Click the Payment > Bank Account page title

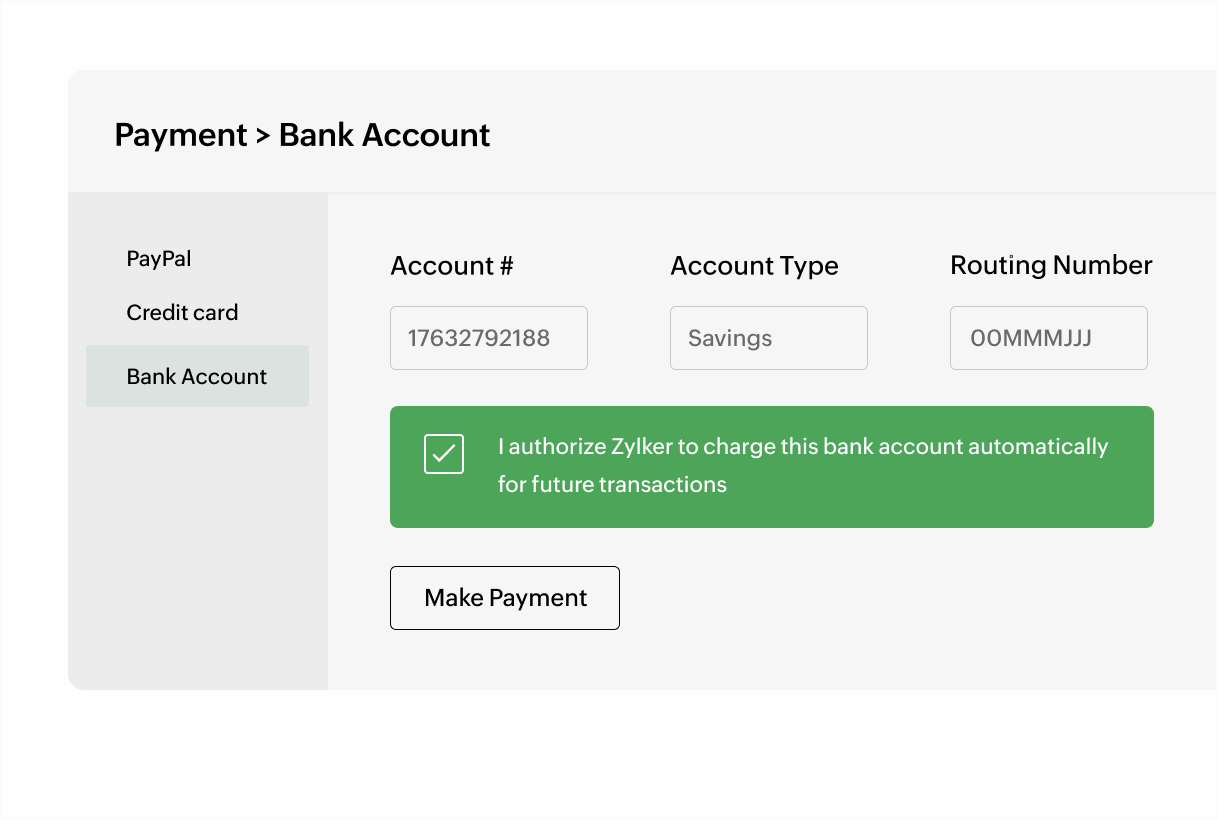pos(302,134)
